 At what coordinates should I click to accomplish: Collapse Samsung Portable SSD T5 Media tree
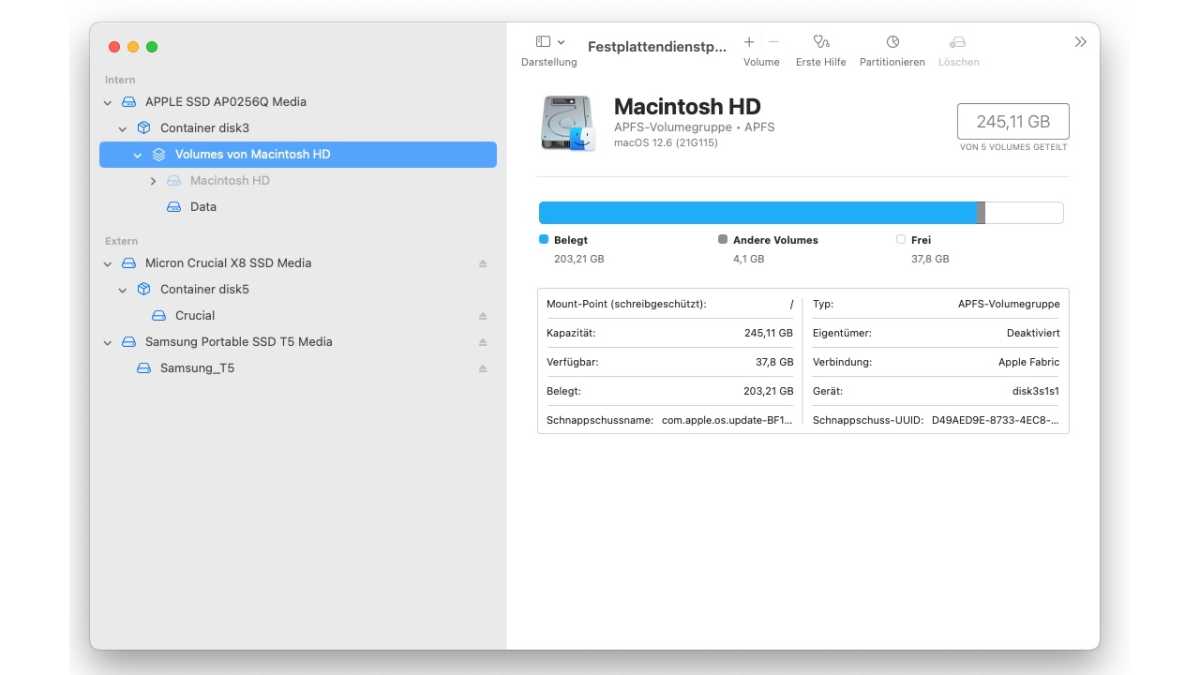click(x=108, y=342)
